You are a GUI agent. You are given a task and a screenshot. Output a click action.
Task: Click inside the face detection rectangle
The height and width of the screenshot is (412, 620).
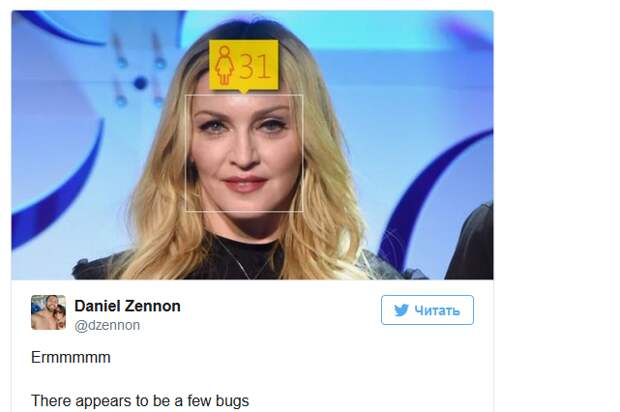(x=244, y=153)
